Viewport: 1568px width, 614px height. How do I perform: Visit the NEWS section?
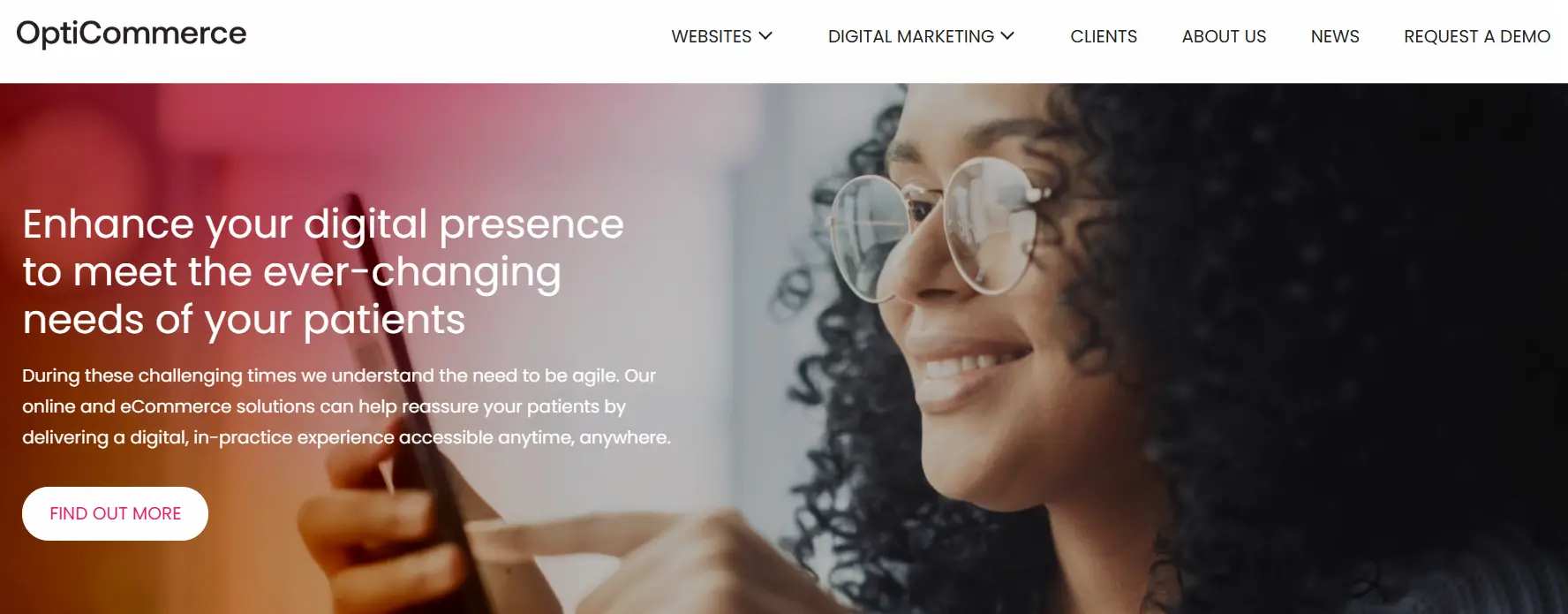point(1335,36)
